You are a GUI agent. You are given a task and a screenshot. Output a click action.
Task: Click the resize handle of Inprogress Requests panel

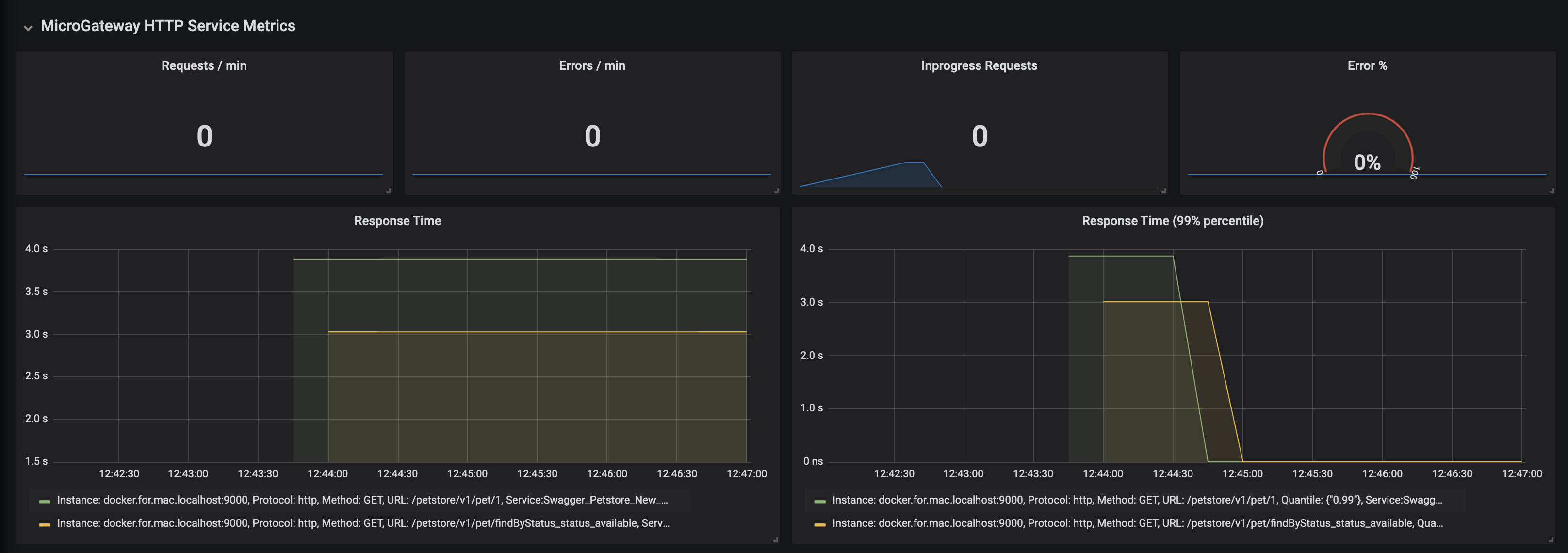pyautogui.click(x=1164, y=191)
